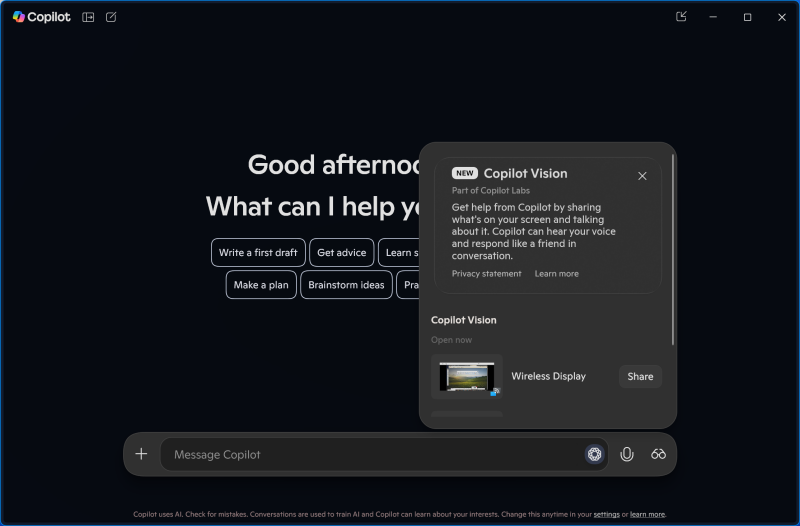Share the Wireless Display window
This screenshot has width=800, height=526.
[640, 376]
